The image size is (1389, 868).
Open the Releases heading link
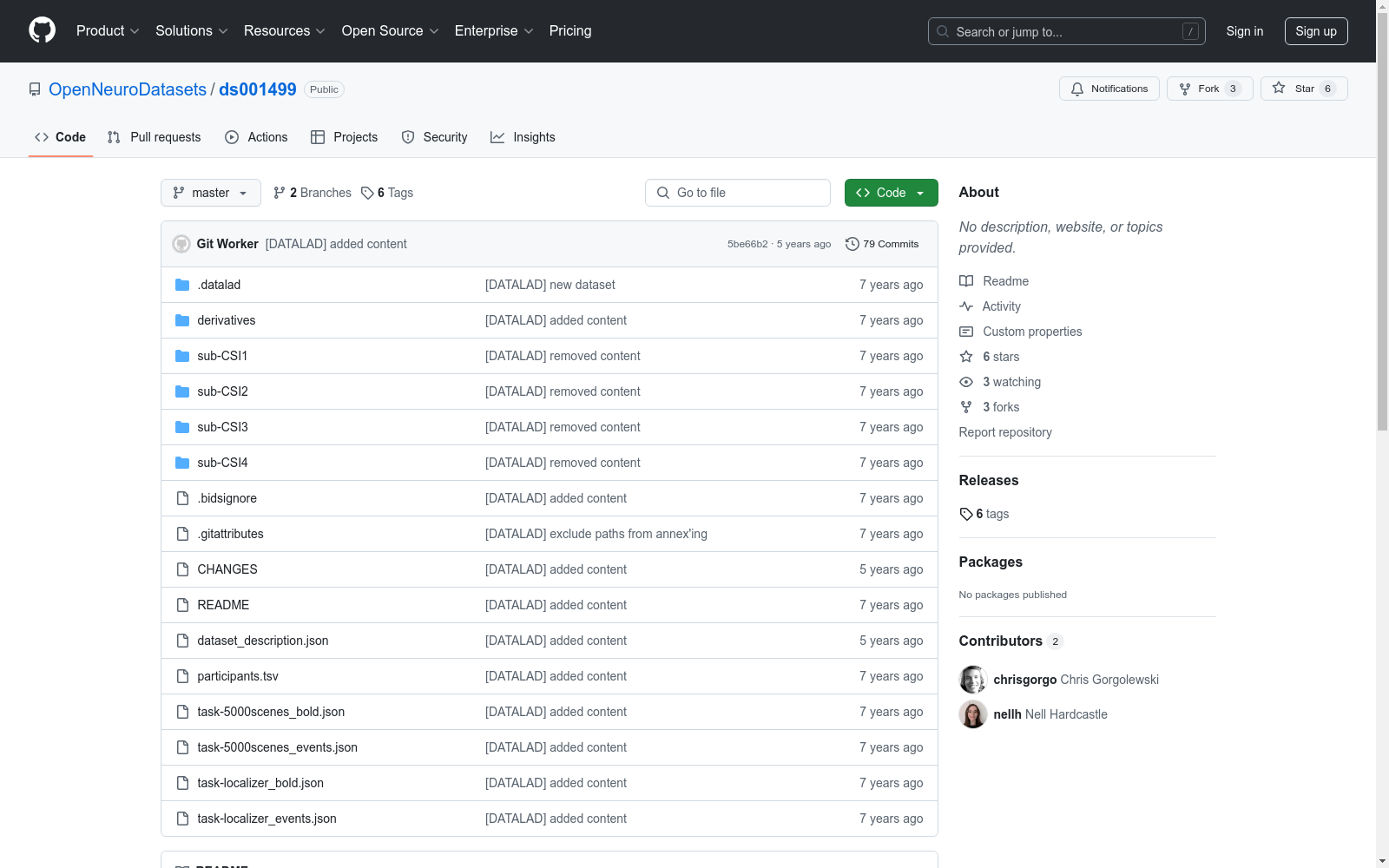(989, 480)
